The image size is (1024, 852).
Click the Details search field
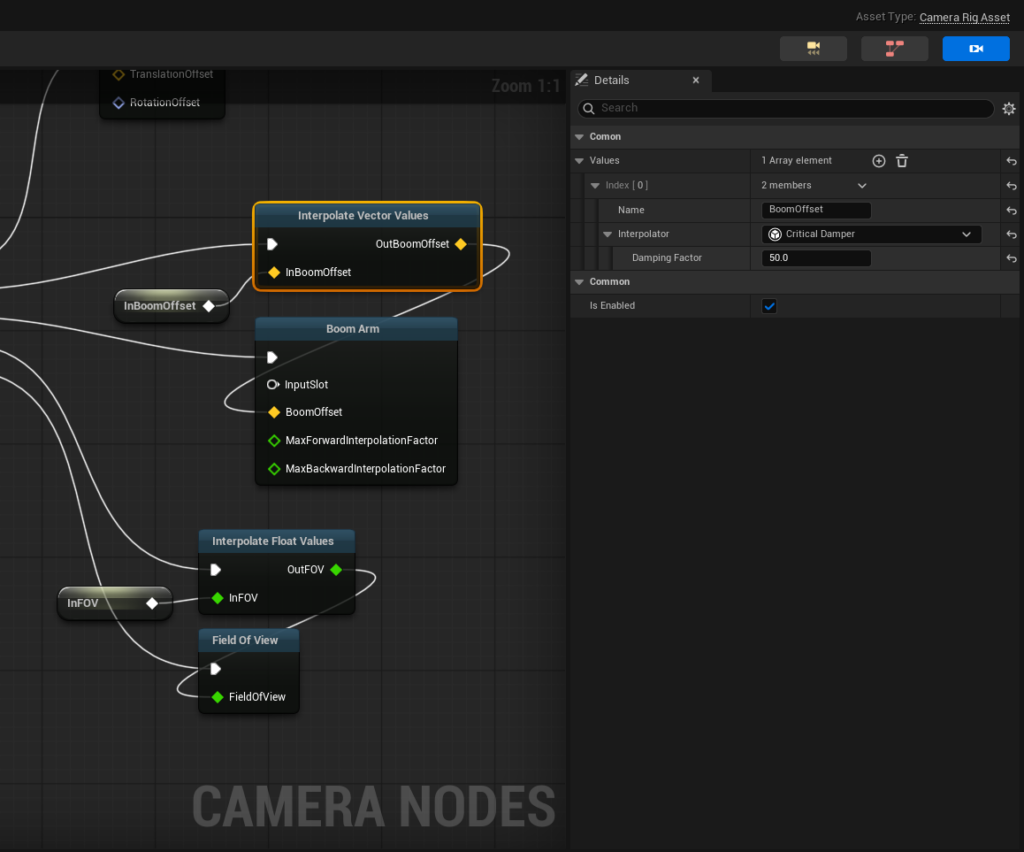[786, 108]
